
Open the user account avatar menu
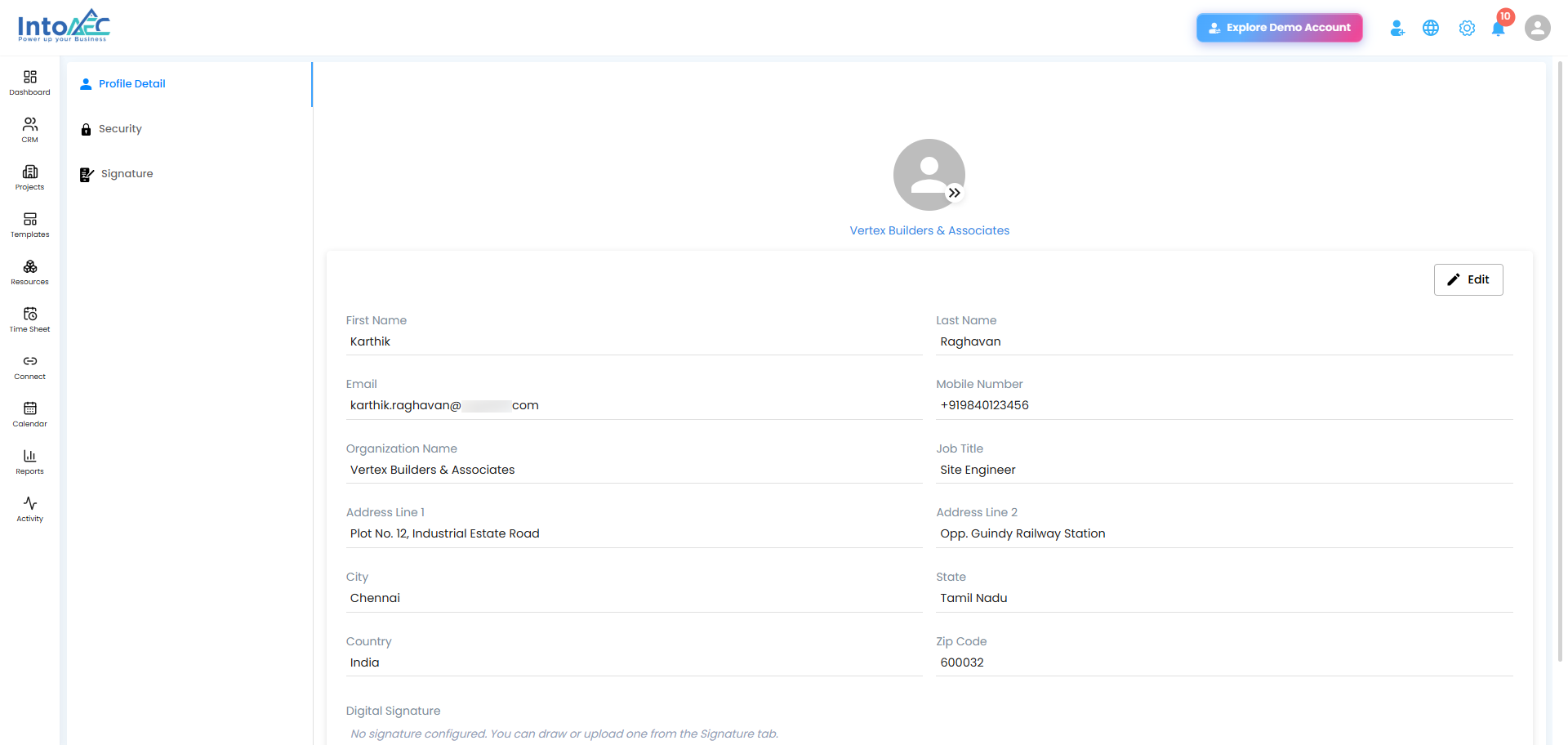(x=1537, y=28)
